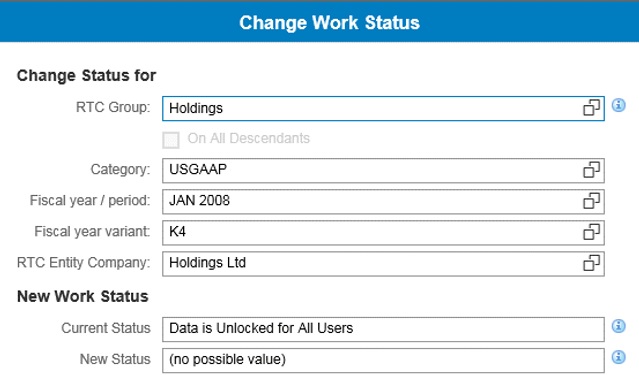Open value help for Fiscal year / period
Viewport: 639px width, 375px height.
pos(591,201)
